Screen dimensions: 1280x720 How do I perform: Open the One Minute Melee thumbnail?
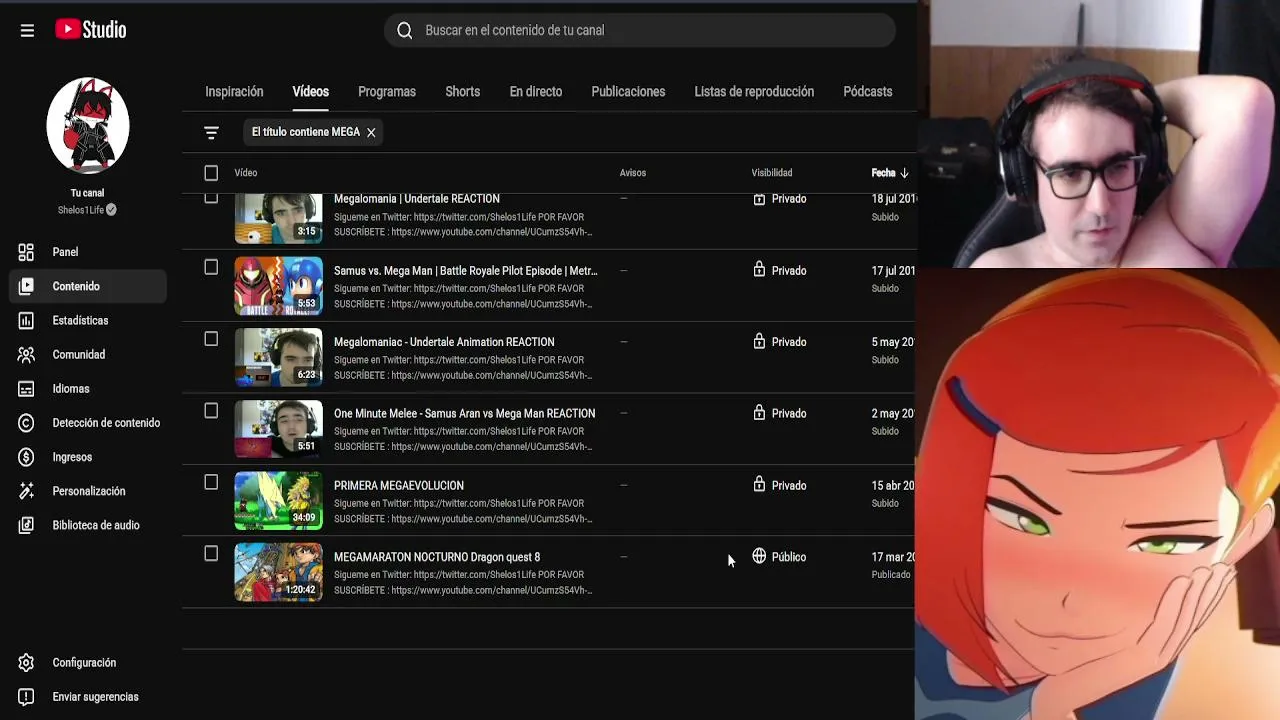279,429
